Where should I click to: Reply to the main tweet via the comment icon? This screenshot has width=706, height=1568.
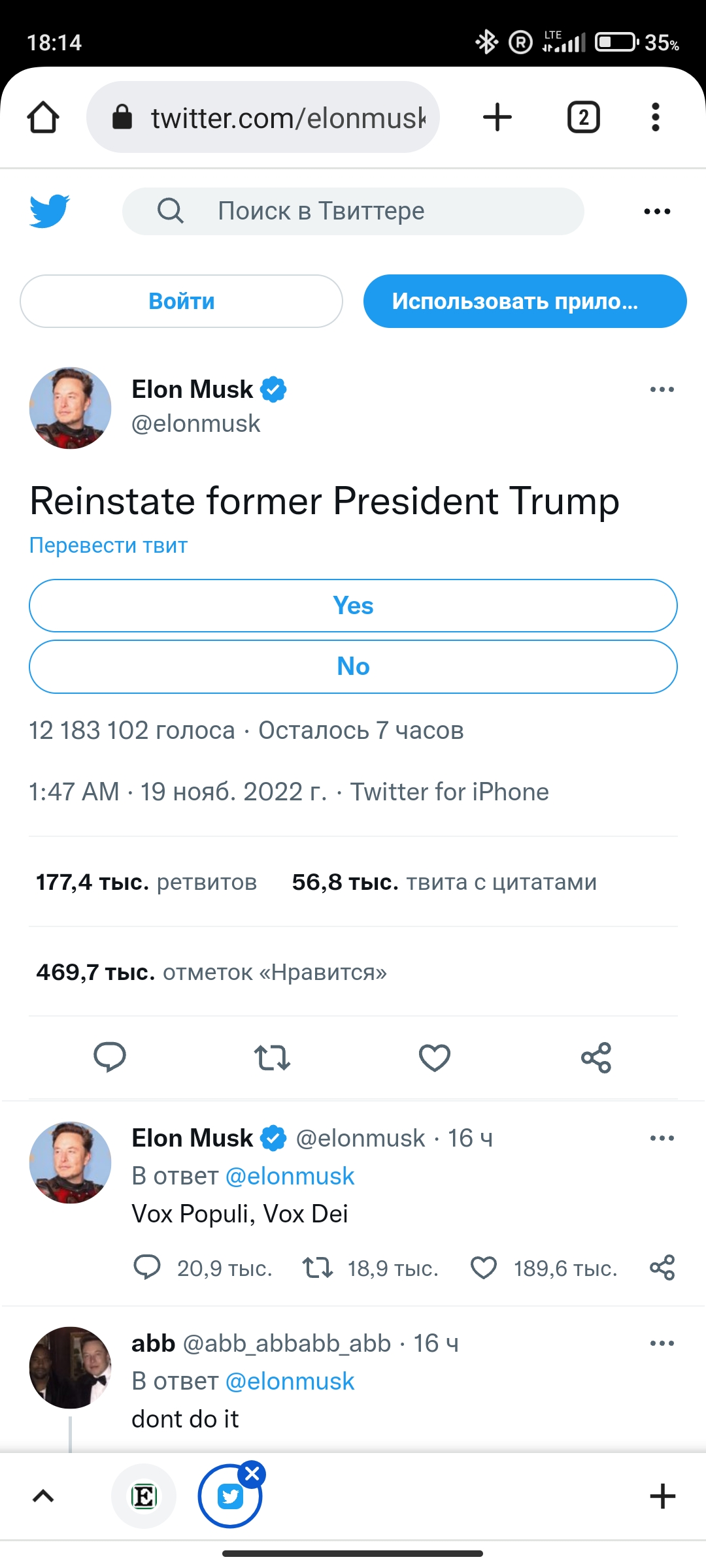[110, 1057]
